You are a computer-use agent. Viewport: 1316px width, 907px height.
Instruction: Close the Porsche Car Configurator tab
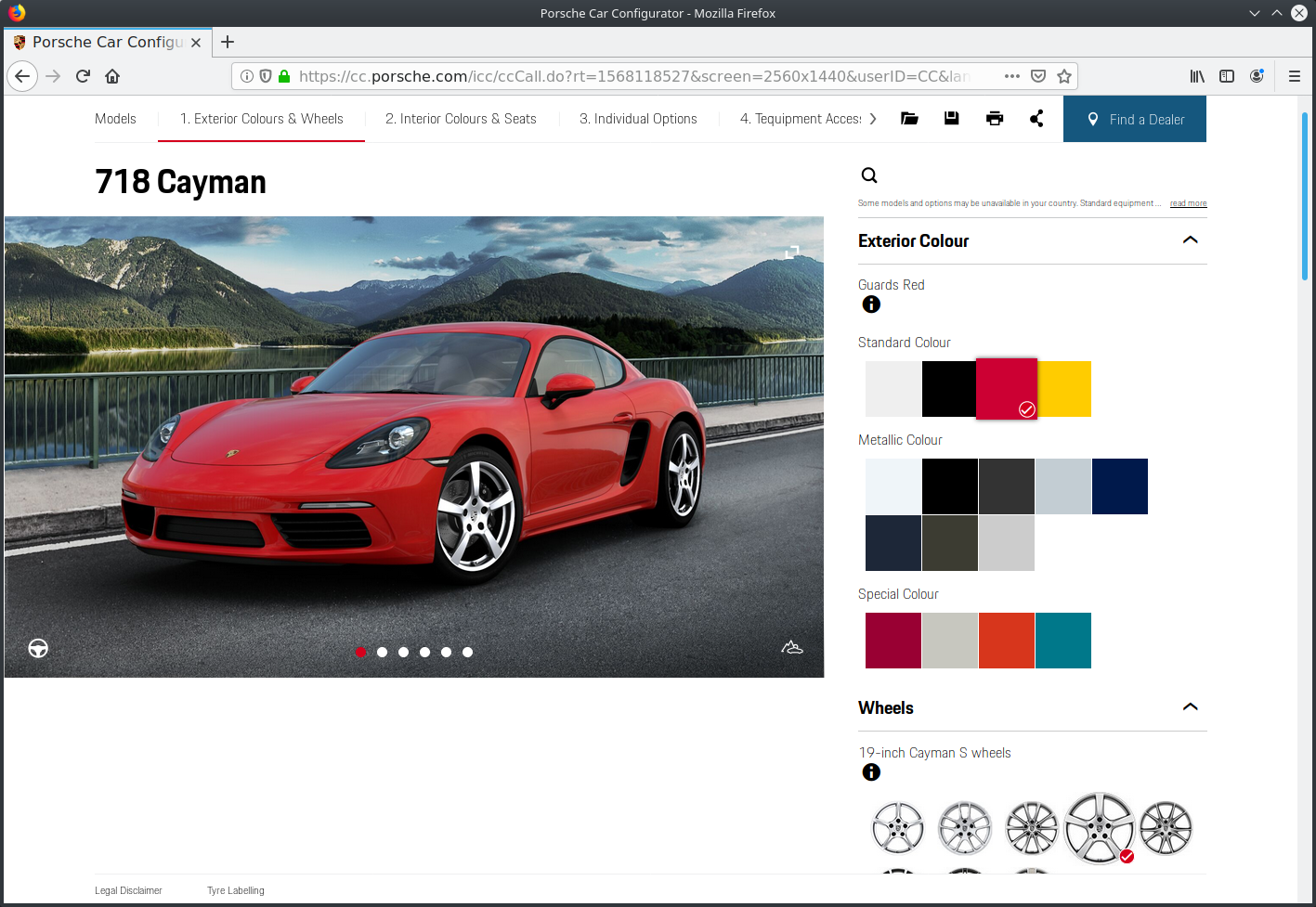196,43
